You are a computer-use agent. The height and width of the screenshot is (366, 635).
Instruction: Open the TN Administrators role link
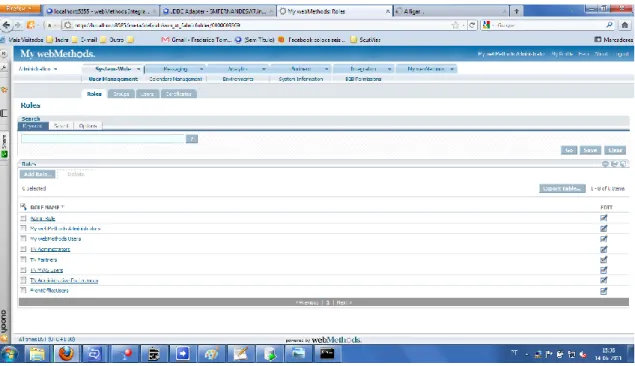click(x=50, y=249)
